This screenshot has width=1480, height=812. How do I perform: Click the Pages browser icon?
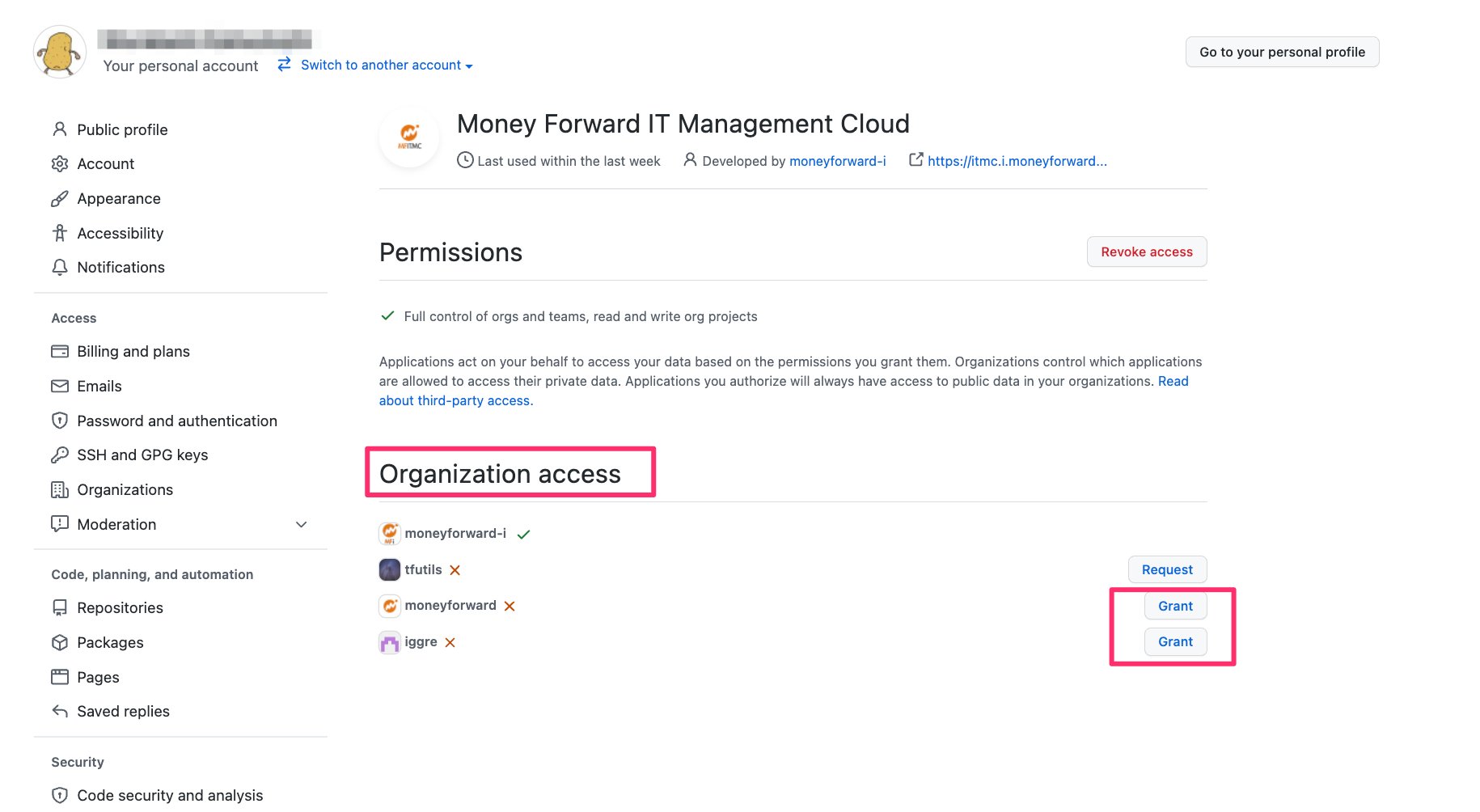coord(60,677)
